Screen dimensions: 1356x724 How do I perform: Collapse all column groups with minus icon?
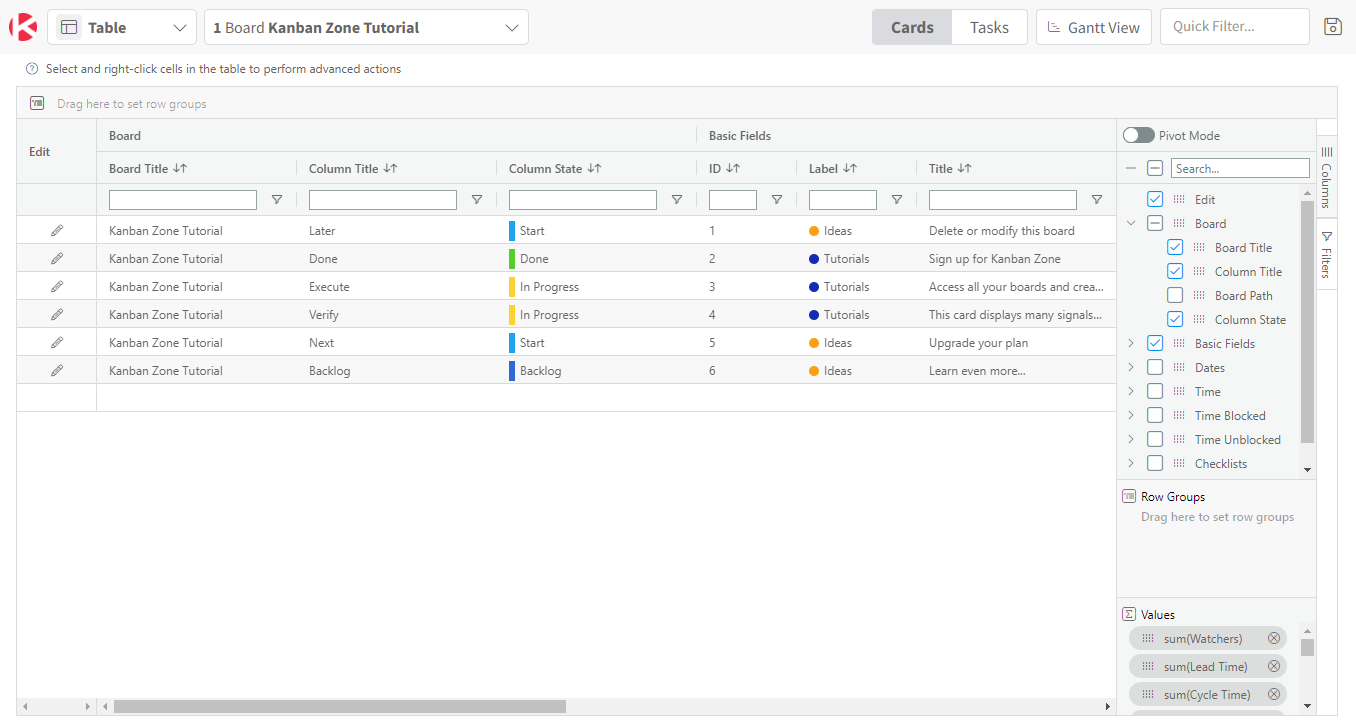pyautogui.click(x=1131, y=168)
